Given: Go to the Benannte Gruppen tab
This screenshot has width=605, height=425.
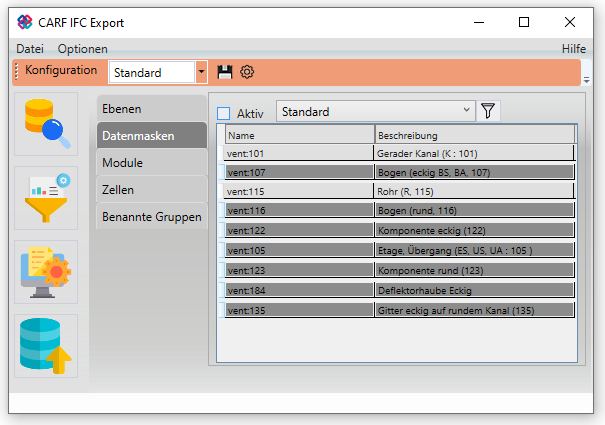Looking at the screenshot, I should coord(152,217).
